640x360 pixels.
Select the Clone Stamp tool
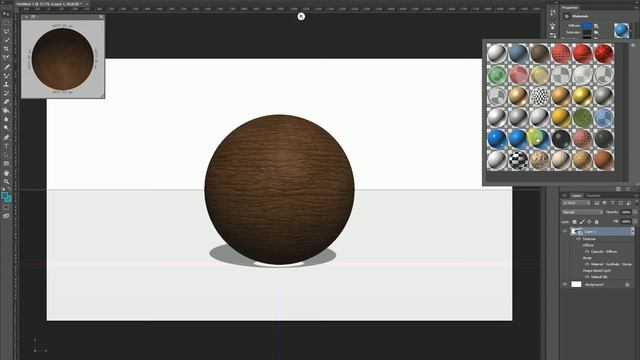[6, 84]
